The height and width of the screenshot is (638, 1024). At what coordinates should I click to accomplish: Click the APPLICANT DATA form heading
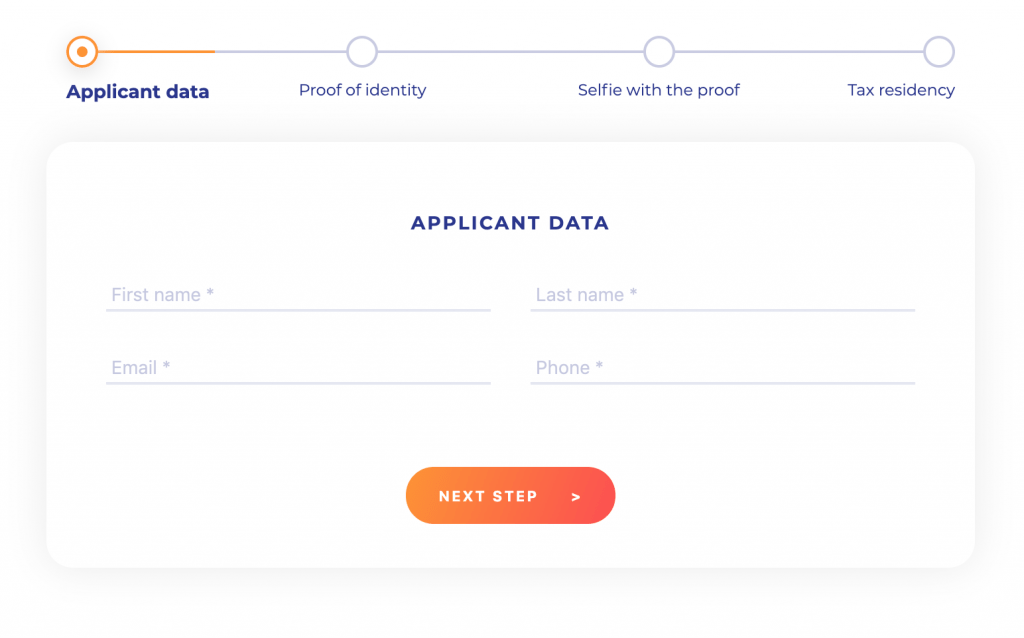pos(510,223)
